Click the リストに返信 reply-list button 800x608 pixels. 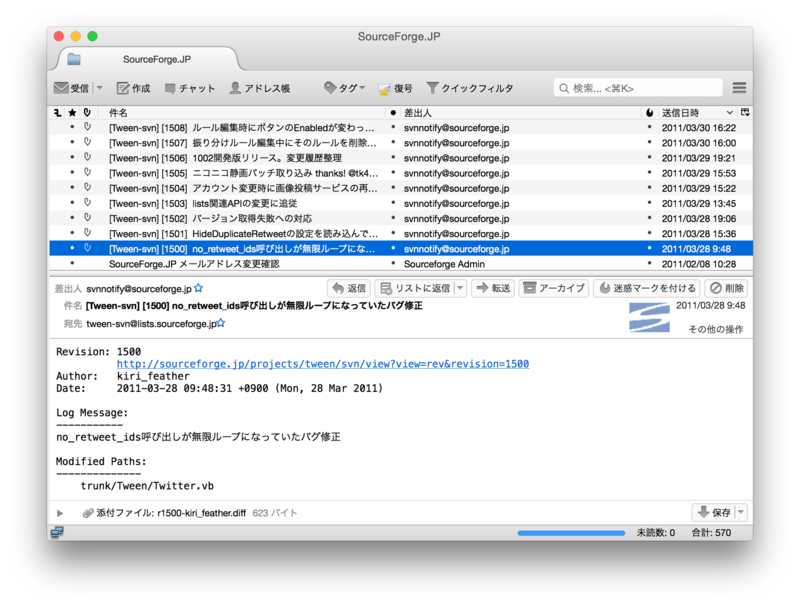(415, 288)
